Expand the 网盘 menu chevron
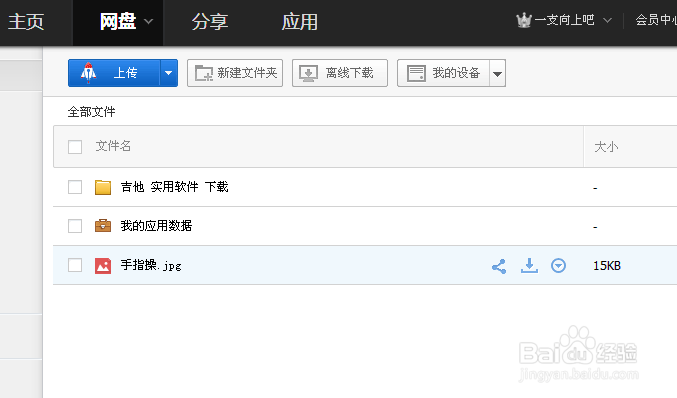 pos(148,21)
